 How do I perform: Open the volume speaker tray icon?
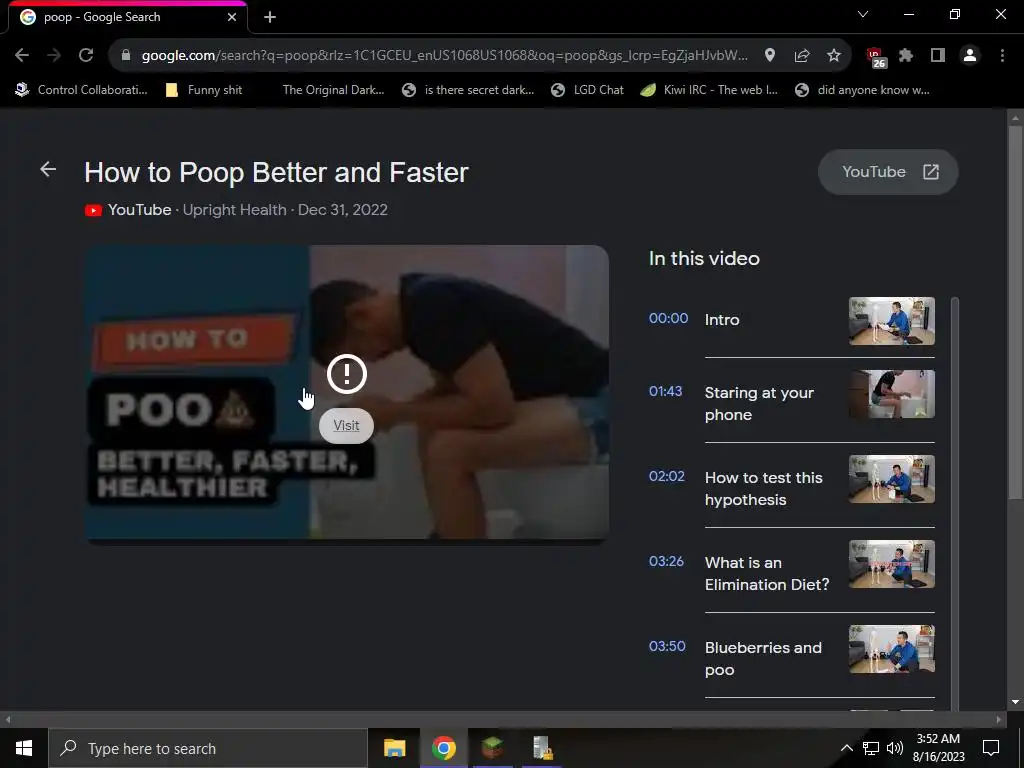895,748
